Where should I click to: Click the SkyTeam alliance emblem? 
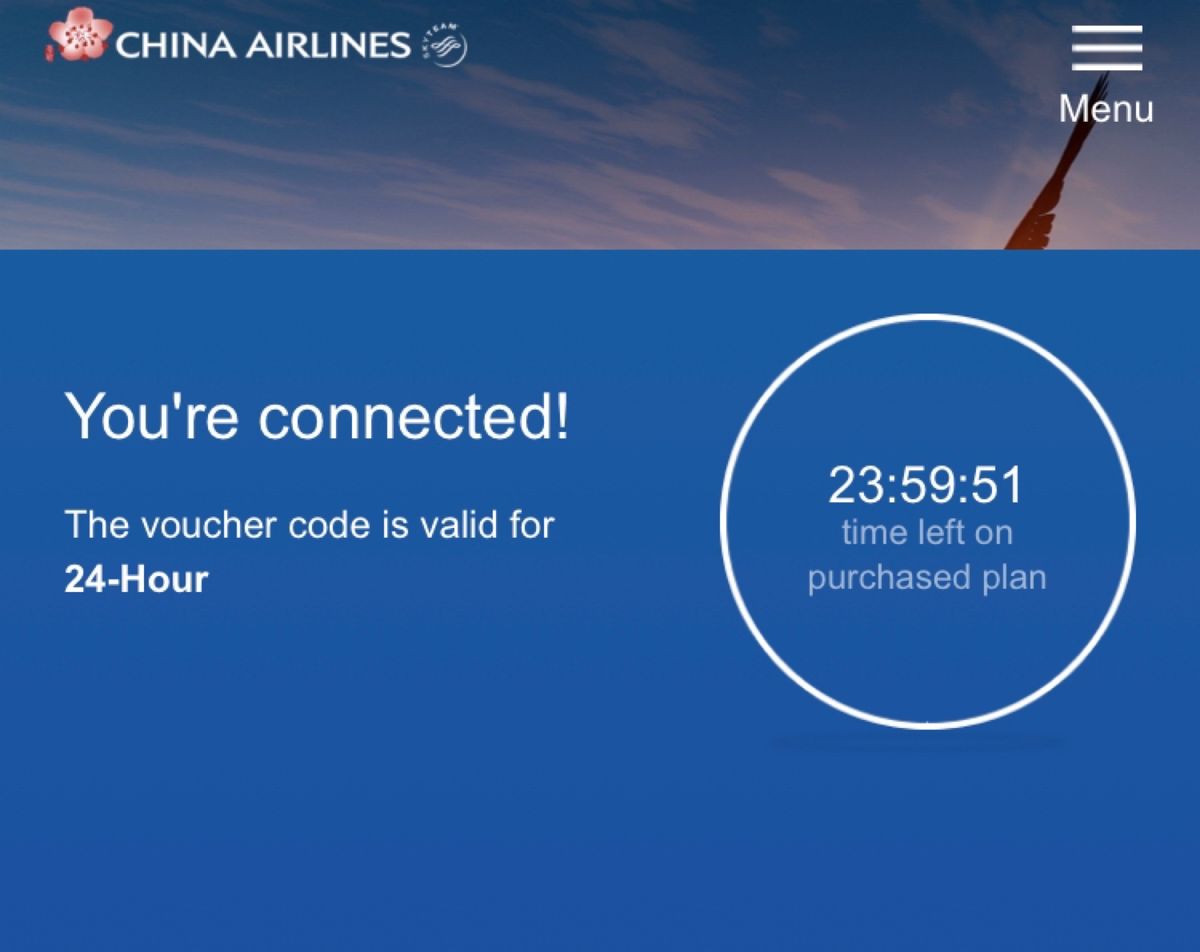coord(447,46)
